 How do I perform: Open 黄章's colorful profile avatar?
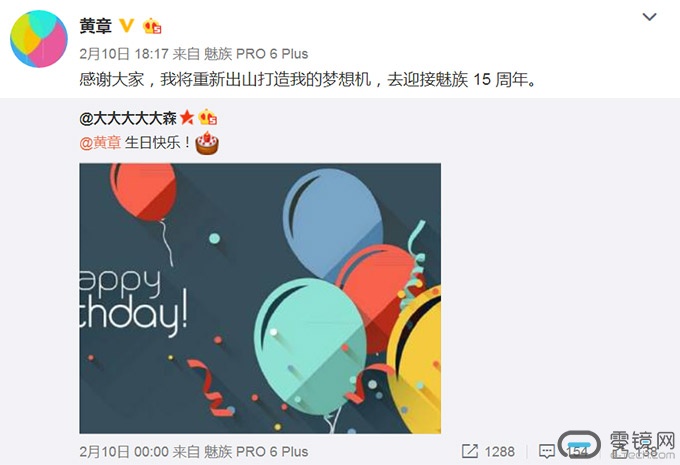[39, 39]
